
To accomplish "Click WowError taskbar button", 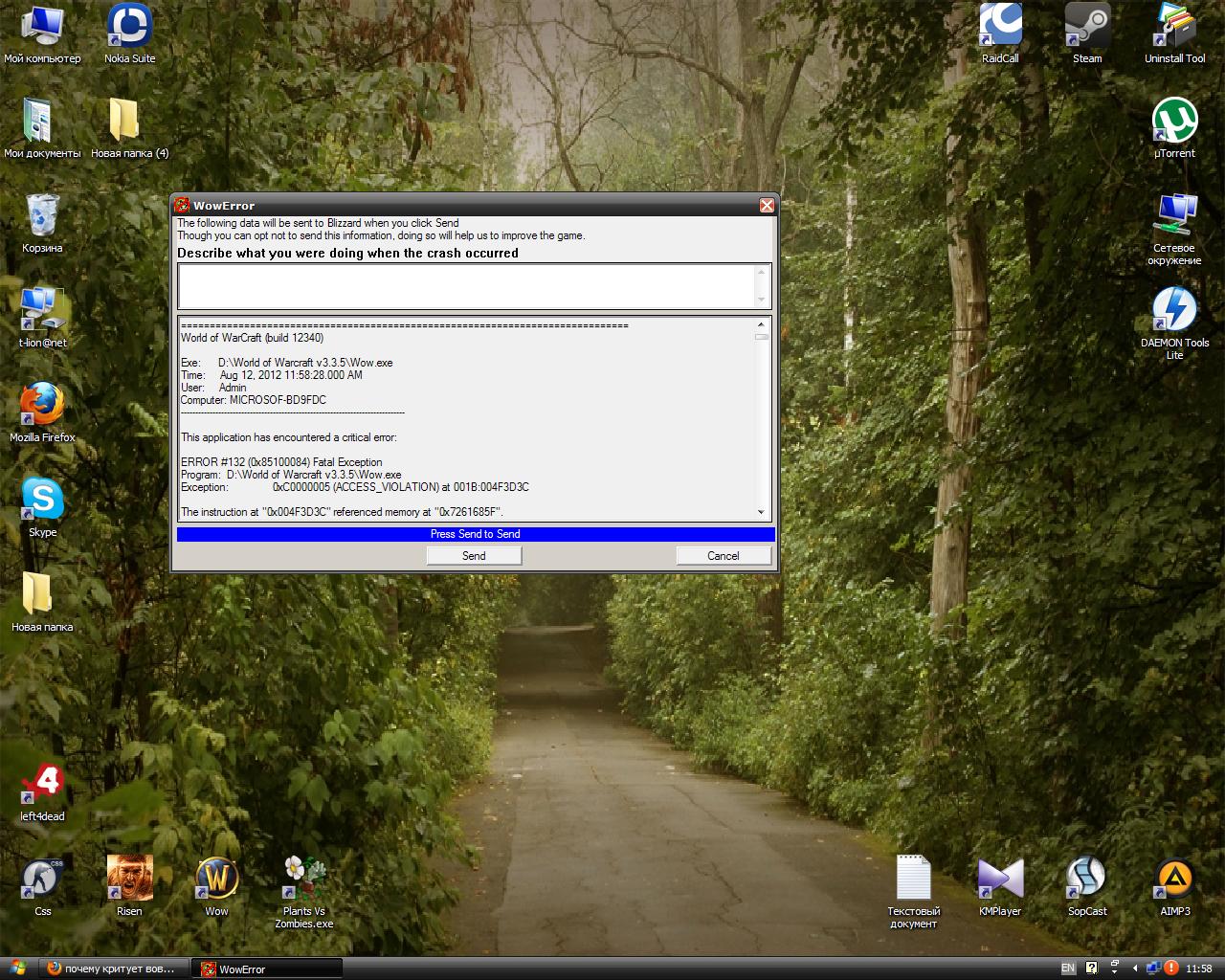I will tap(266, 969).
